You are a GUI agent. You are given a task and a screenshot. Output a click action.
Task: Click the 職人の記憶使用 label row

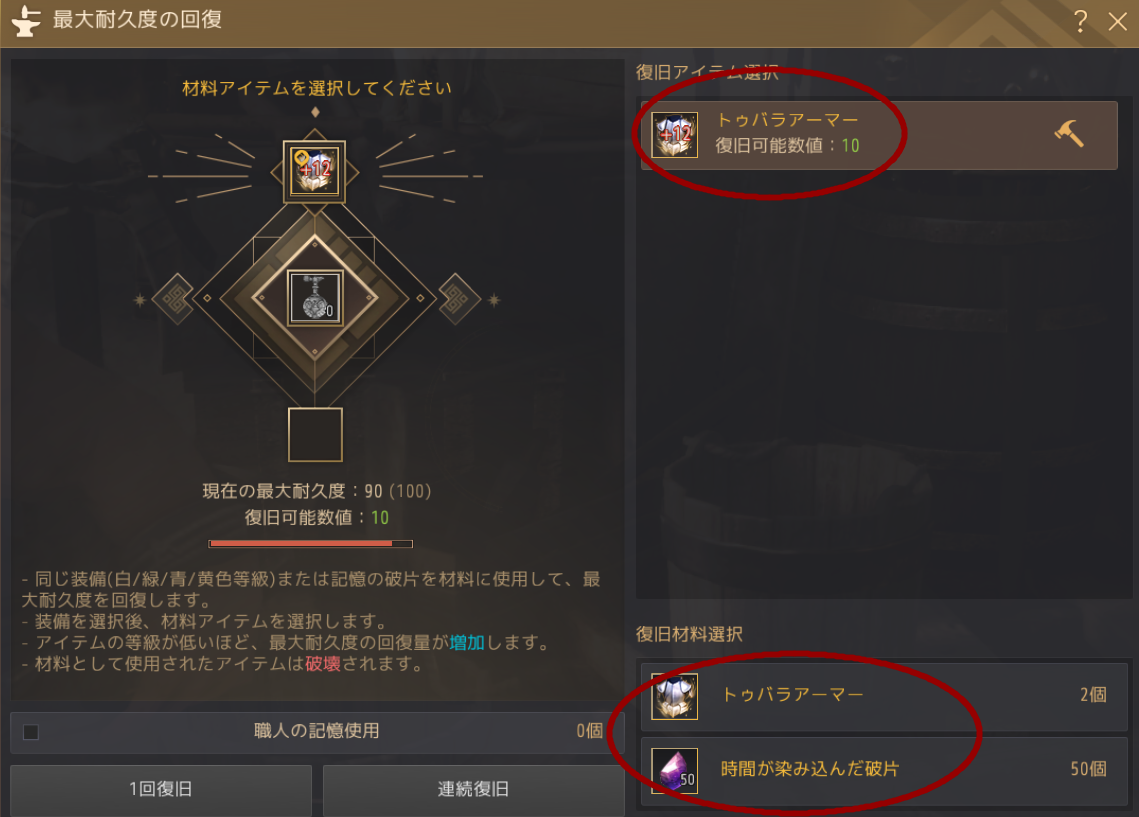tap(317, 732)
